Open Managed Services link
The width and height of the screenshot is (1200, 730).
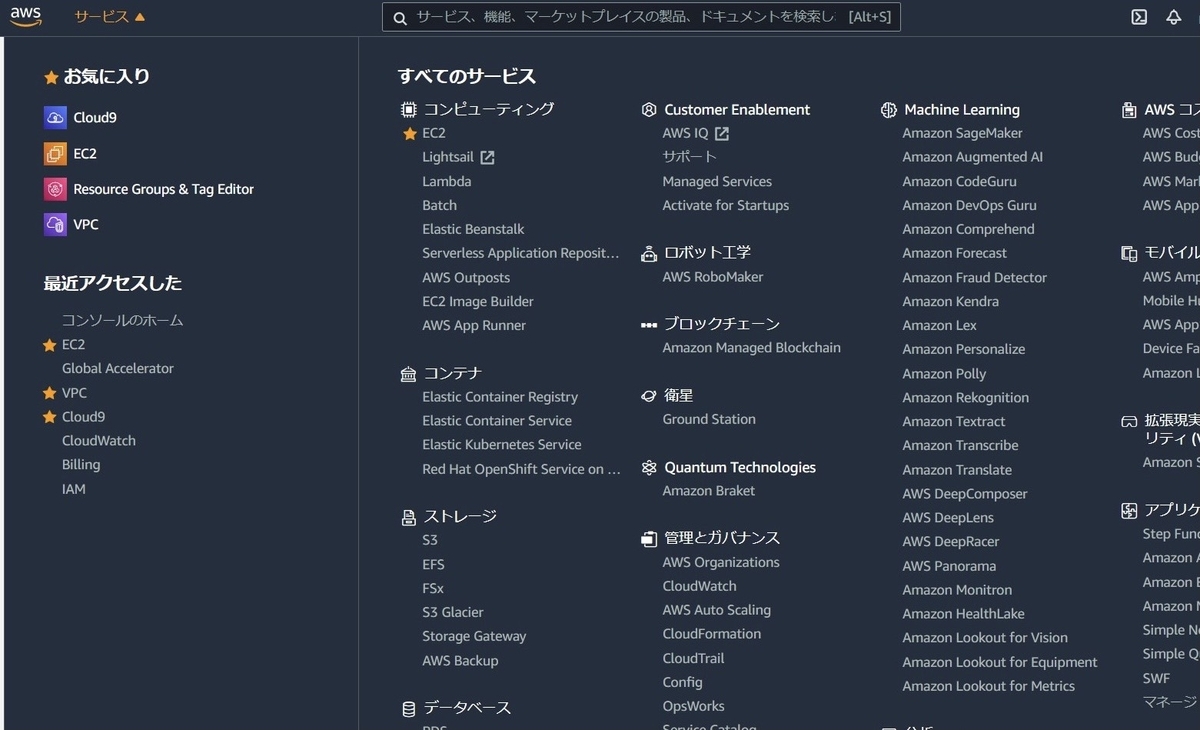click(x=717, y=181)
